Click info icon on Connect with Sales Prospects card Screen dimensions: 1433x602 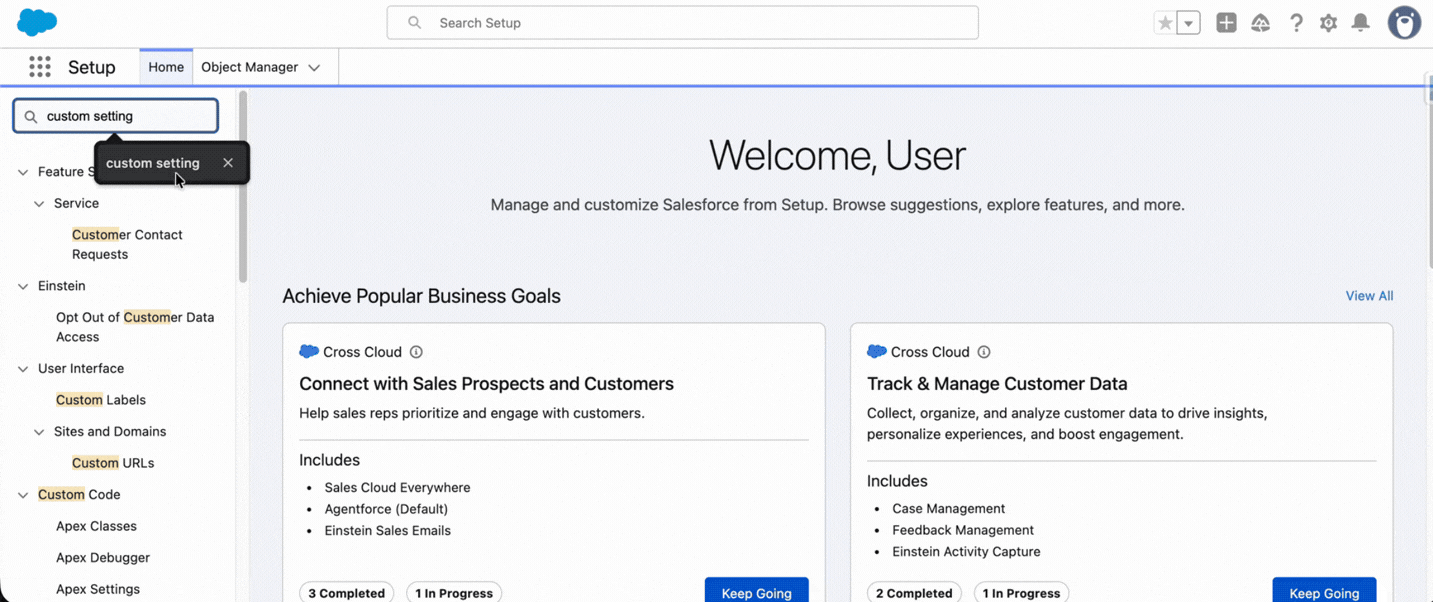tap(416, 352)
